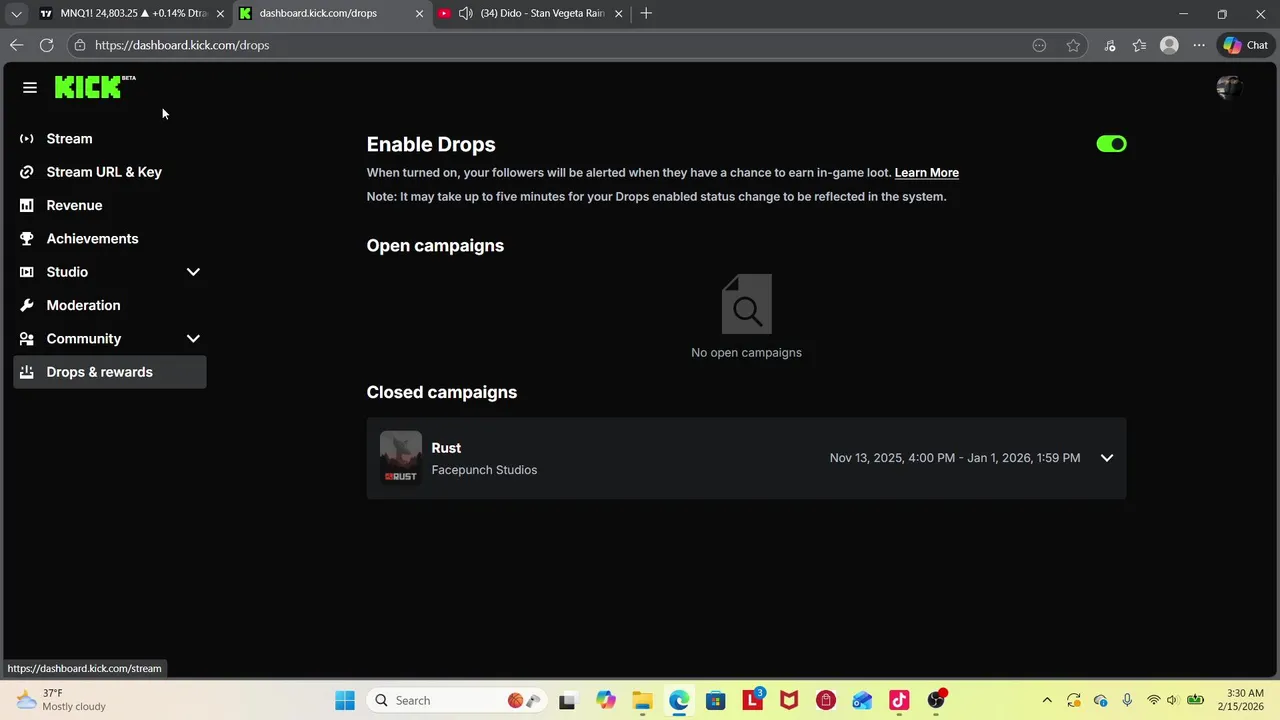The width and height of the screenshot is (1280, 720).
Task: Close the dashboard.kick.com tab
Action: (x=420, y=14)
